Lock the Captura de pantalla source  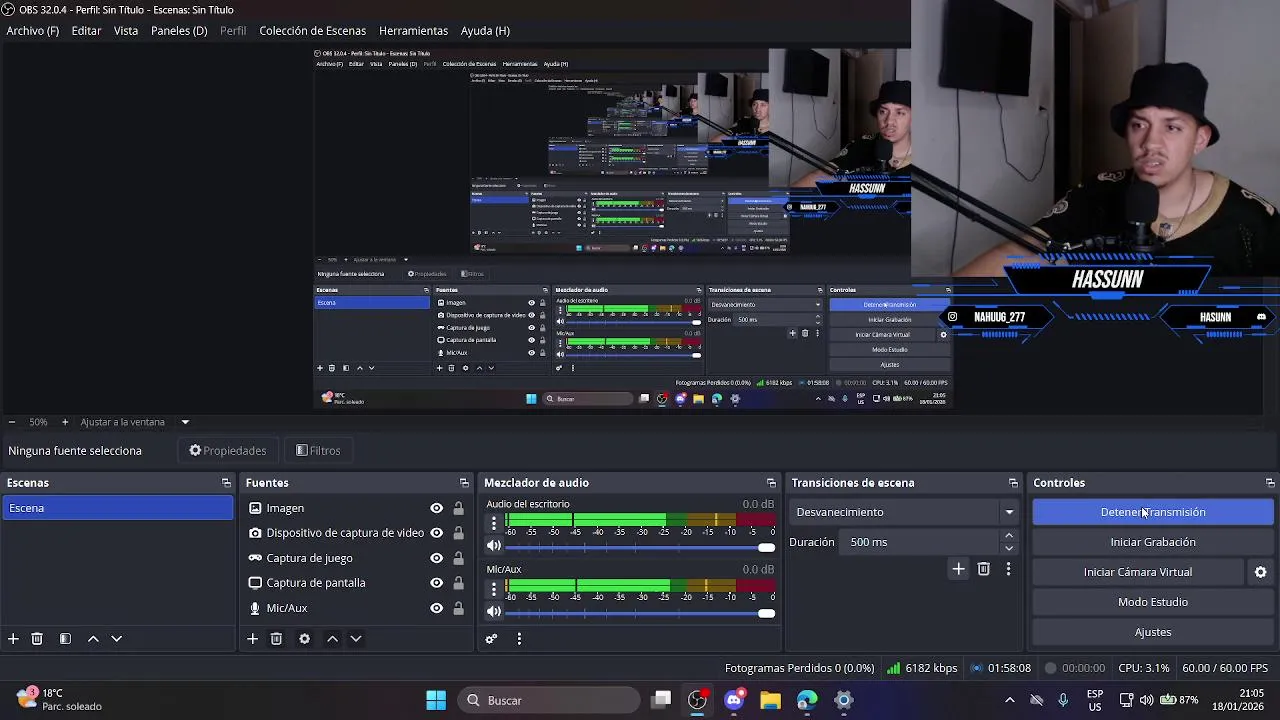458,583
